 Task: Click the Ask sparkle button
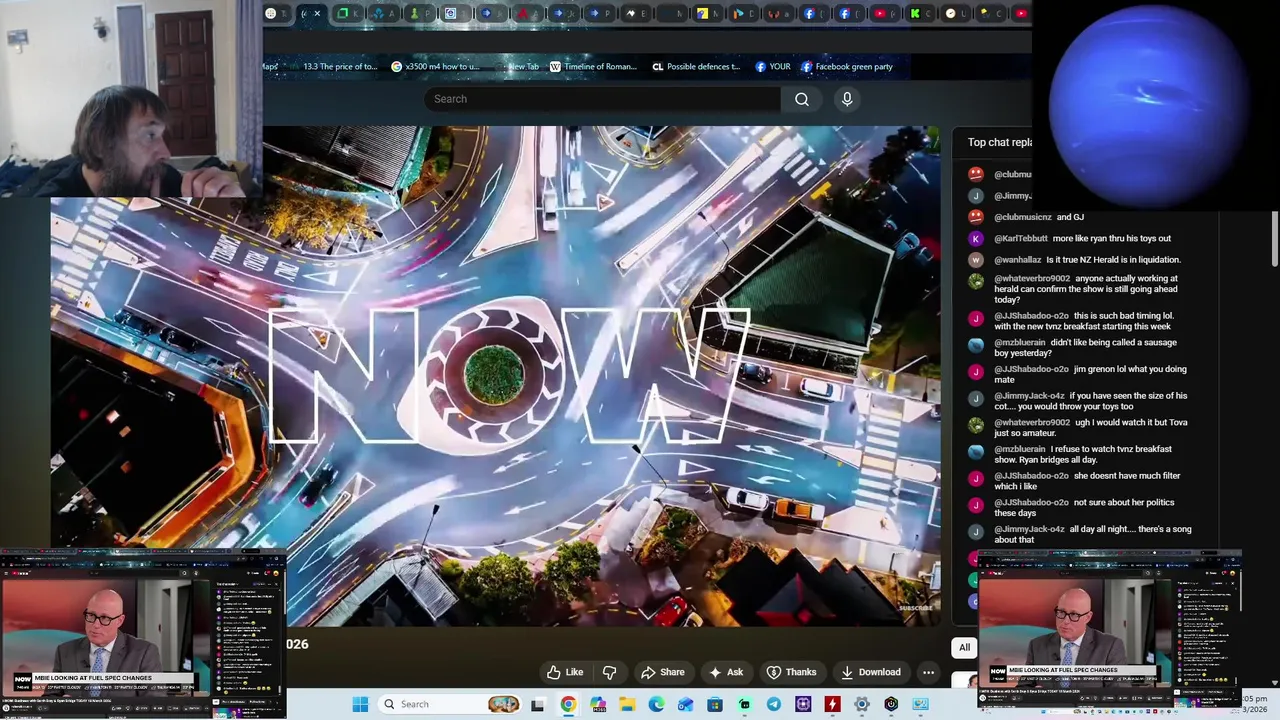click(x=726, y=672)
